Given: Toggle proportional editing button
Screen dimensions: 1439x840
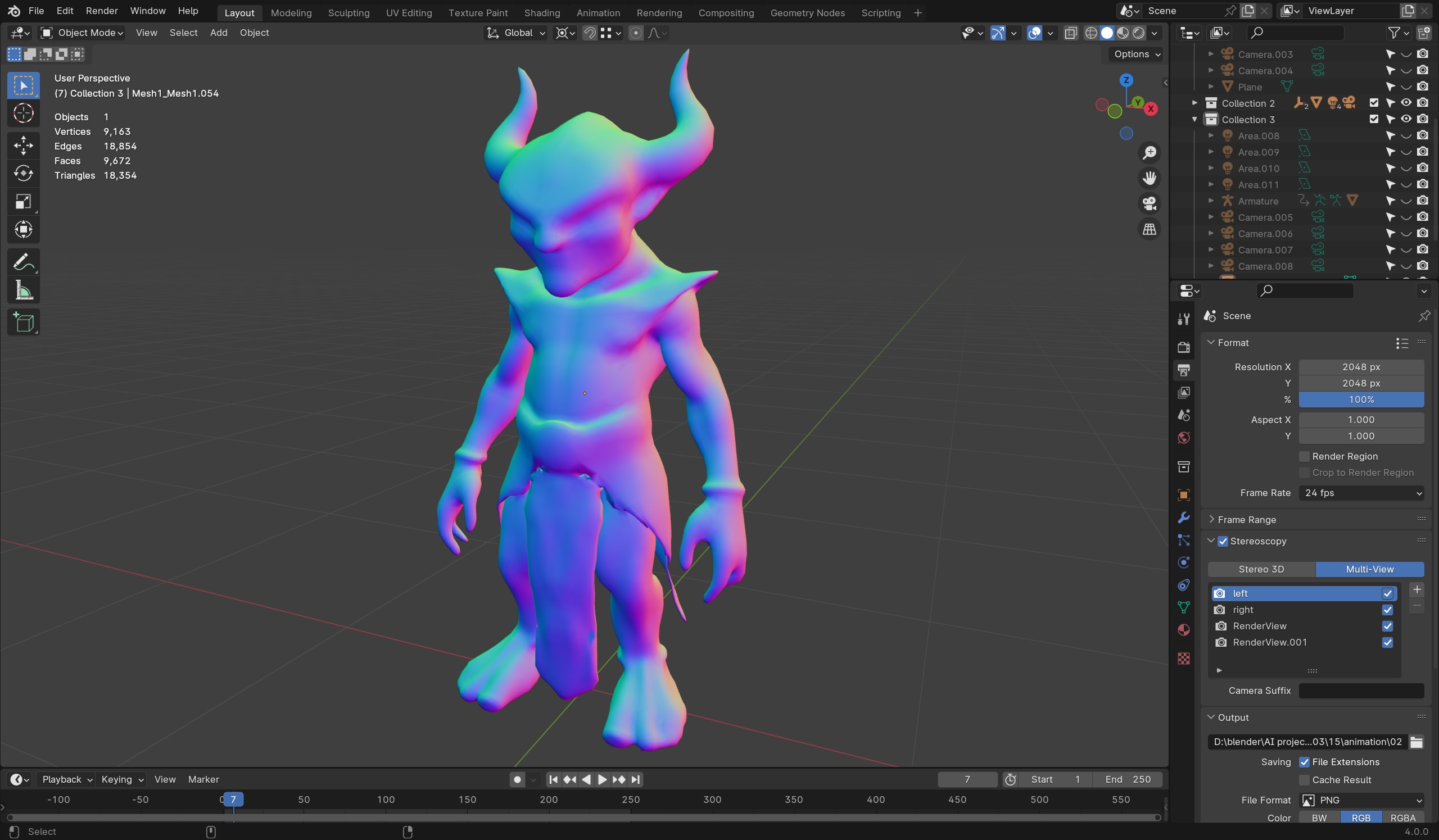Looking at the screenshot, I should 635,33.
